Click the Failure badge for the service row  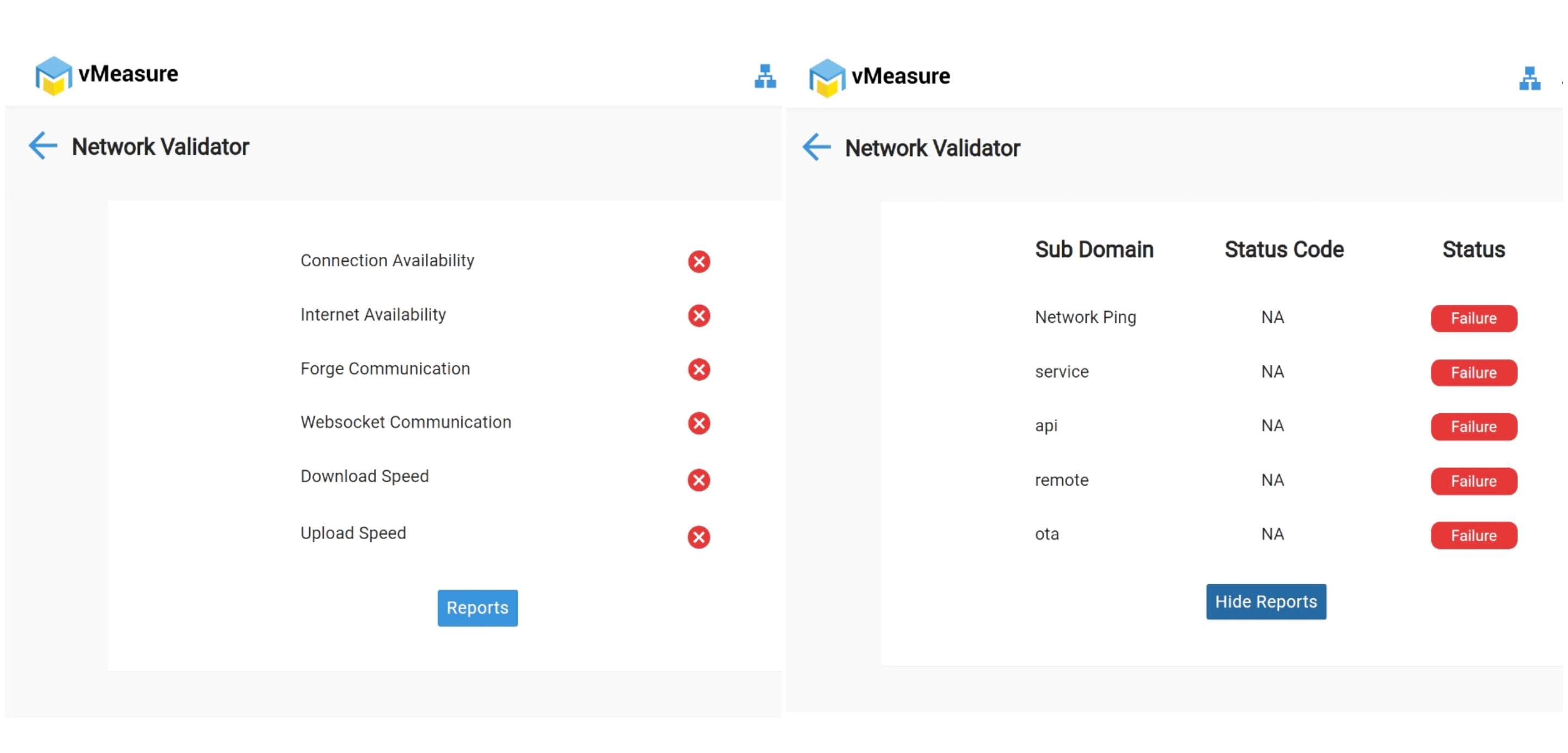1473,372
